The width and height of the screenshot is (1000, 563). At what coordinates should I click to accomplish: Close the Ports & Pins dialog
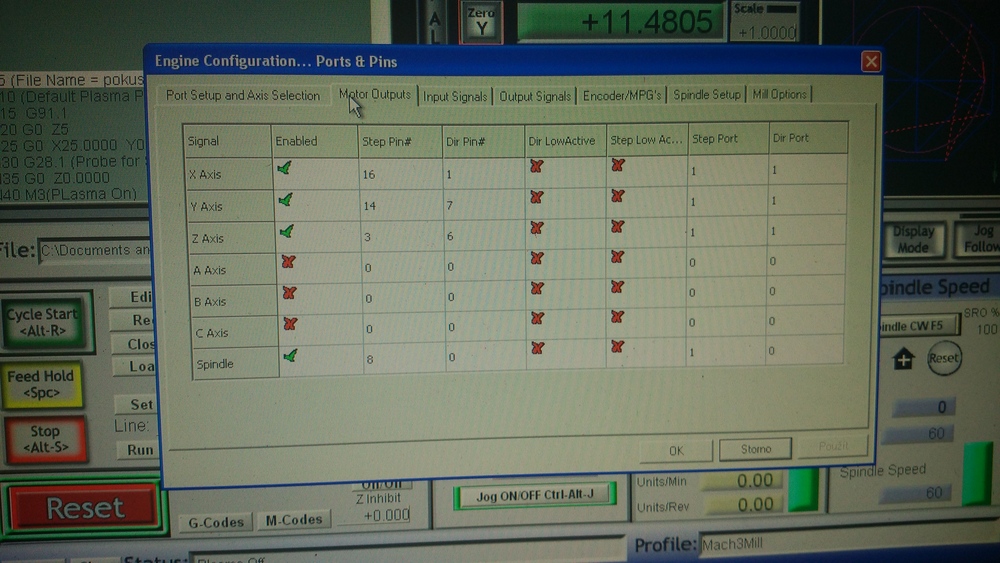[871, 62]
